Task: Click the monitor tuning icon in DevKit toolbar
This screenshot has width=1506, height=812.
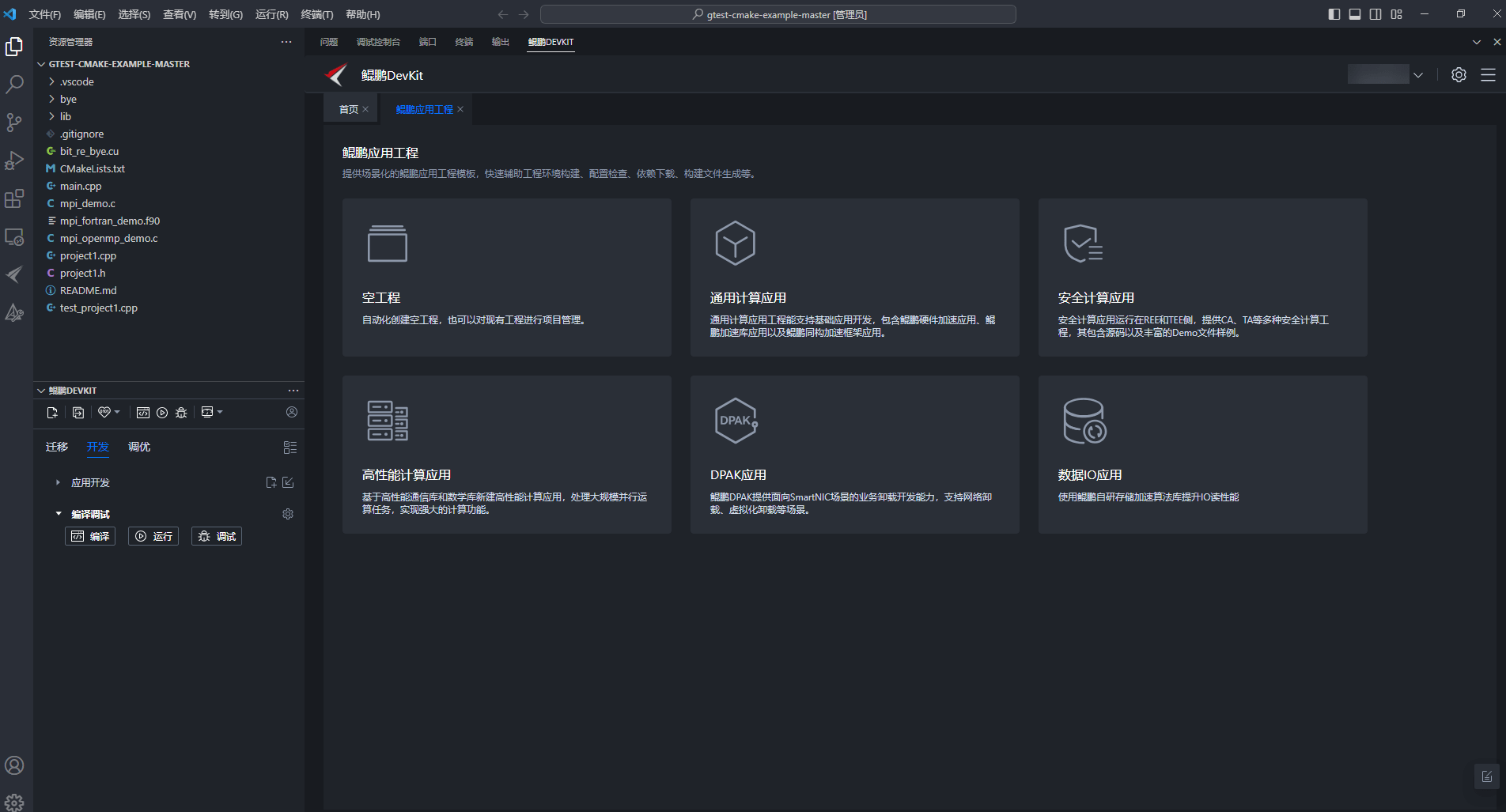Action: coord(207,412)
